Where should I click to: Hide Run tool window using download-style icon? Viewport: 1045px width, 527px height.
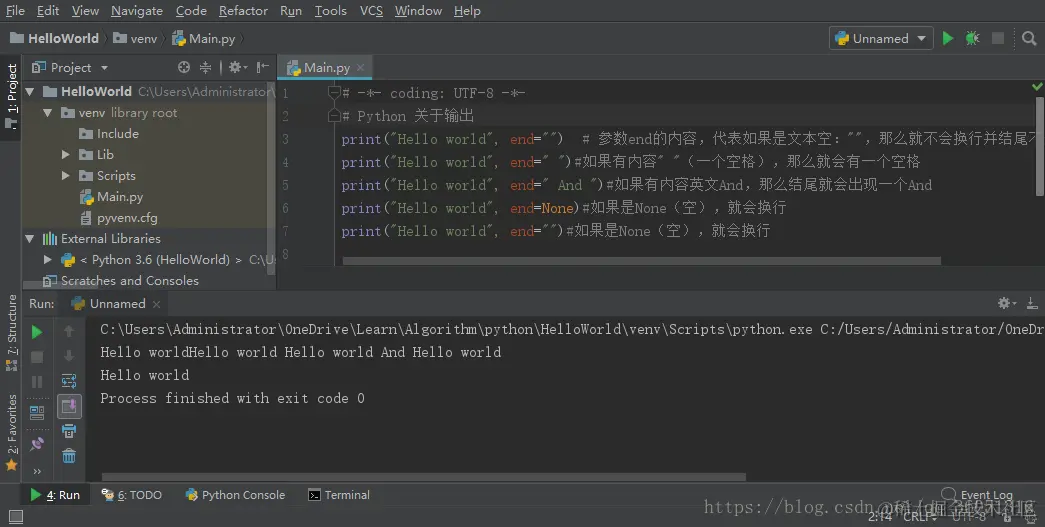pyautogui.click(x=1032, y=303)
